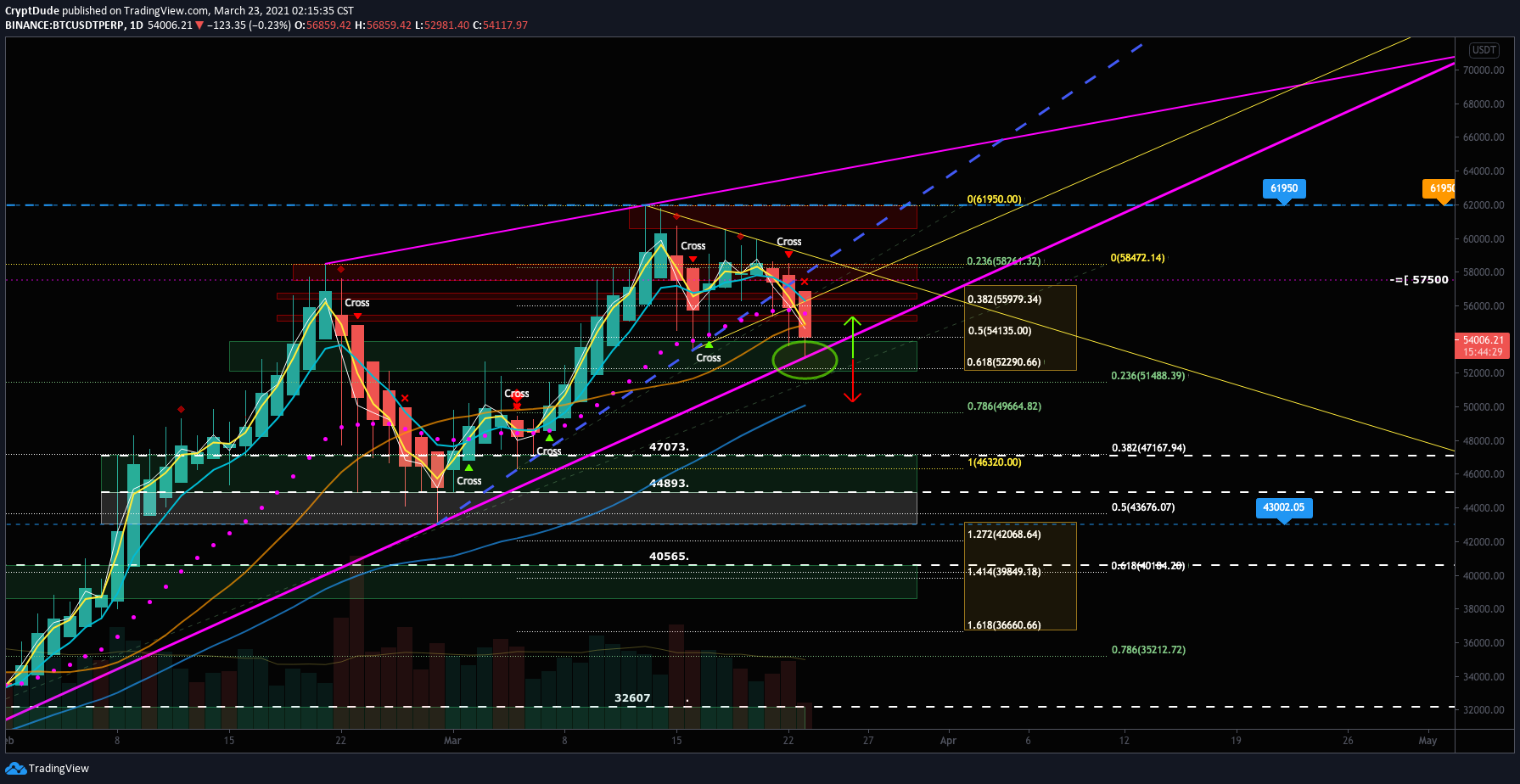Image resolution: width=1520 pixels, height=784 pixels.
Task: Select the 1.618(36660.66) extension label
Action: [x=1004, y=625]
